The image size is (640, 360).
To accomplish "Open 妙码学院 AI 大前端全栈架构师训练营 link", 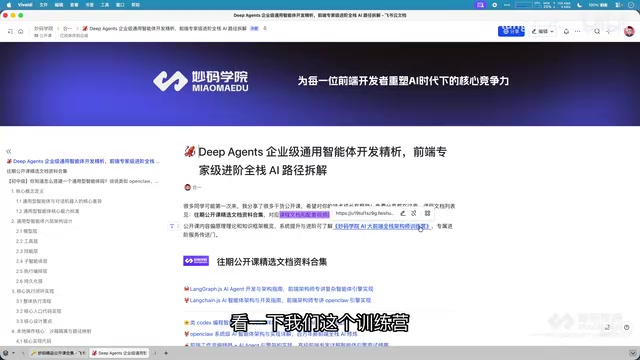I will [382, 226].
